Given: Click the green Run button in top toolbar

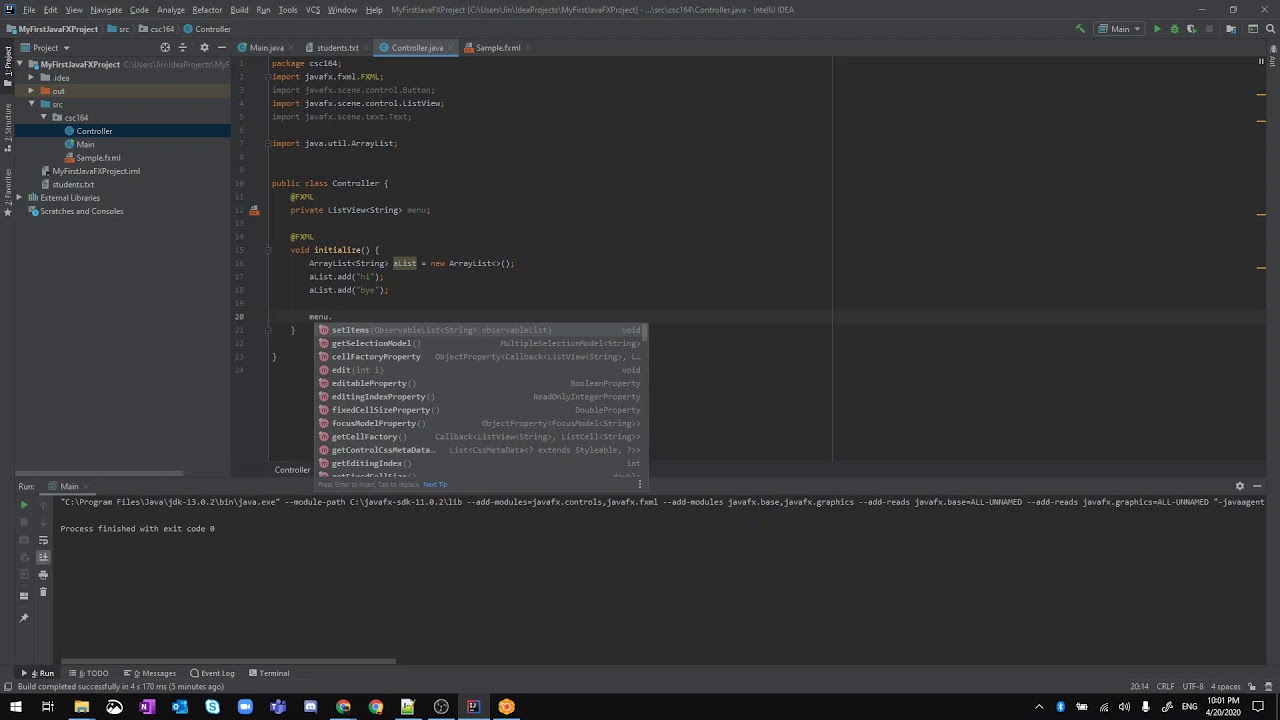Looking at the screenshot, I should pyautogui.click(x=1157, y=29).
